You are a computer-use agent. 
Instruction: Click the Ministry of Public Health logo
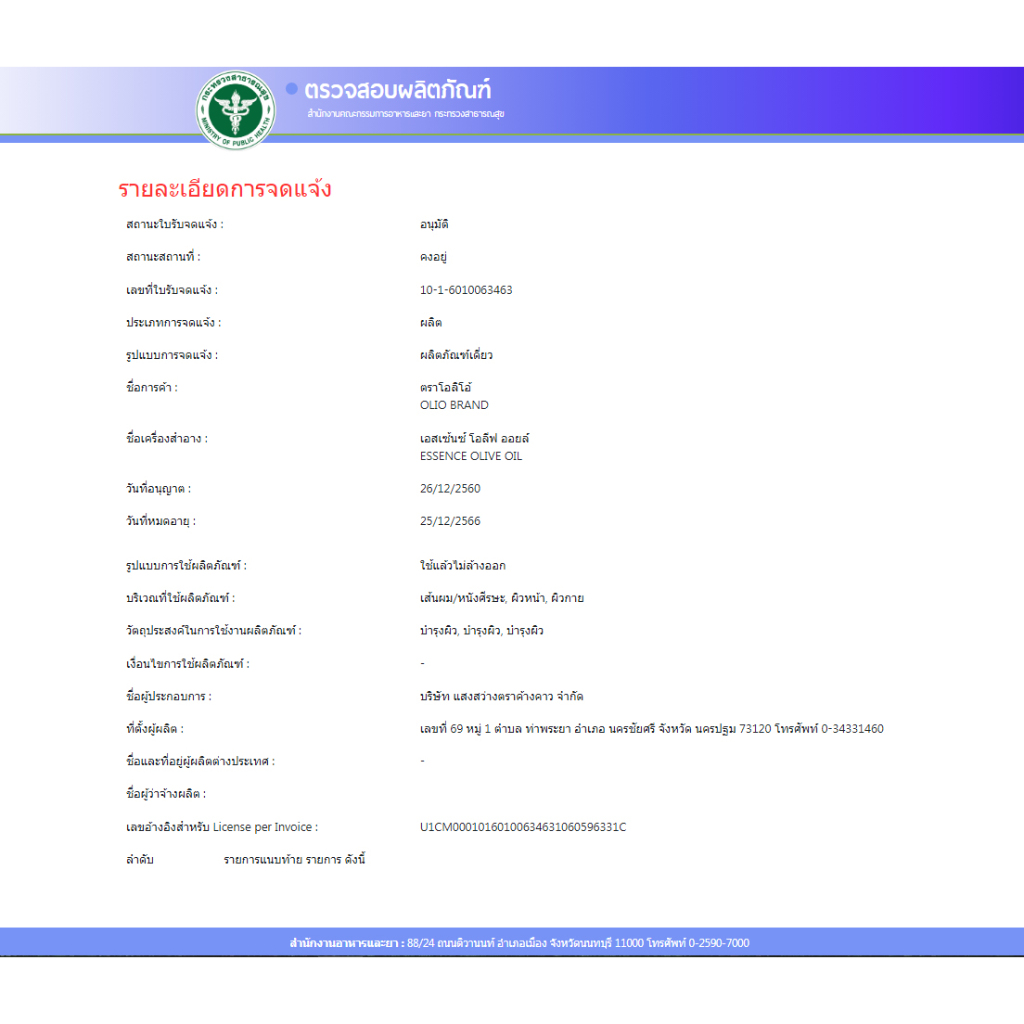(236, 110)
